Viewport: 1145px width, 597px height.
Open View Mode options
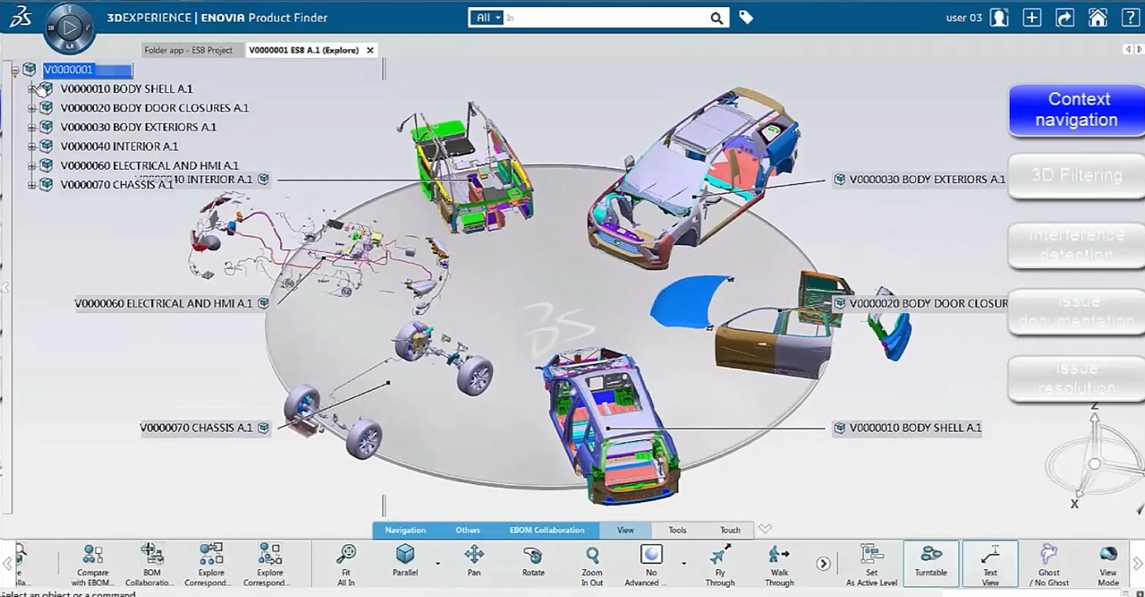[x=1108, y=564]
